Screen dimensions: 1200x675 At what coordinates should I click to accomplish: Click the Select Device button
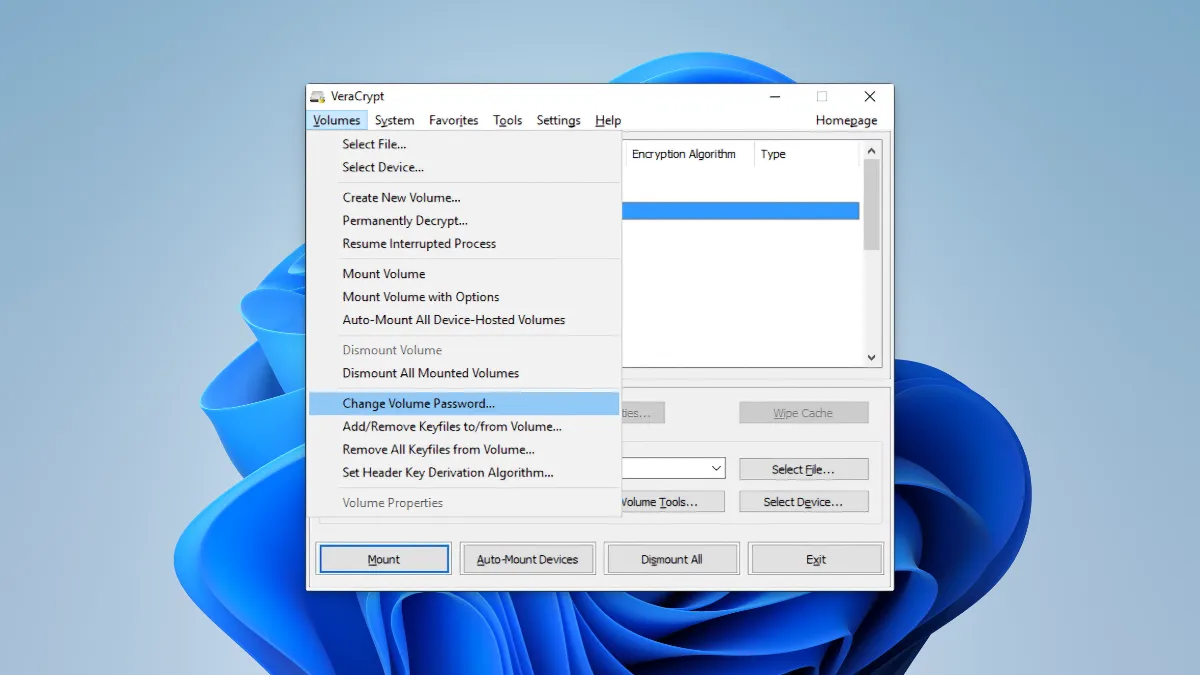(x=803, y=502)
